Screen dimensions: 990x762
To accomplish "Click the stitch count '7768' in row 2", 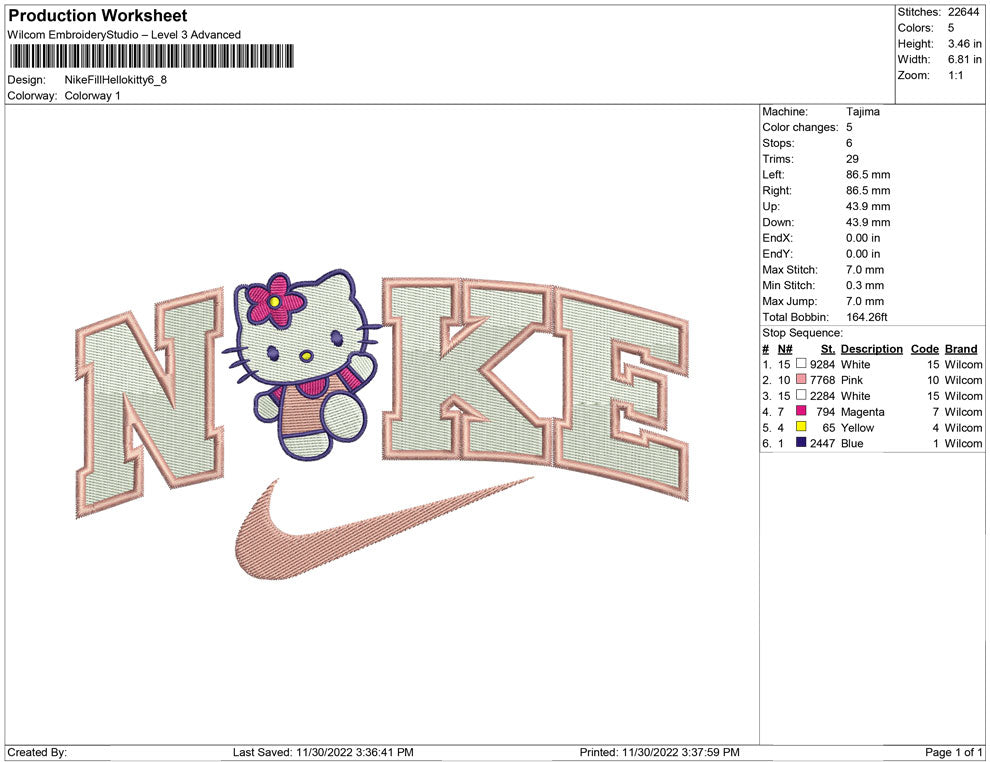I will click(x=822, y=380).
